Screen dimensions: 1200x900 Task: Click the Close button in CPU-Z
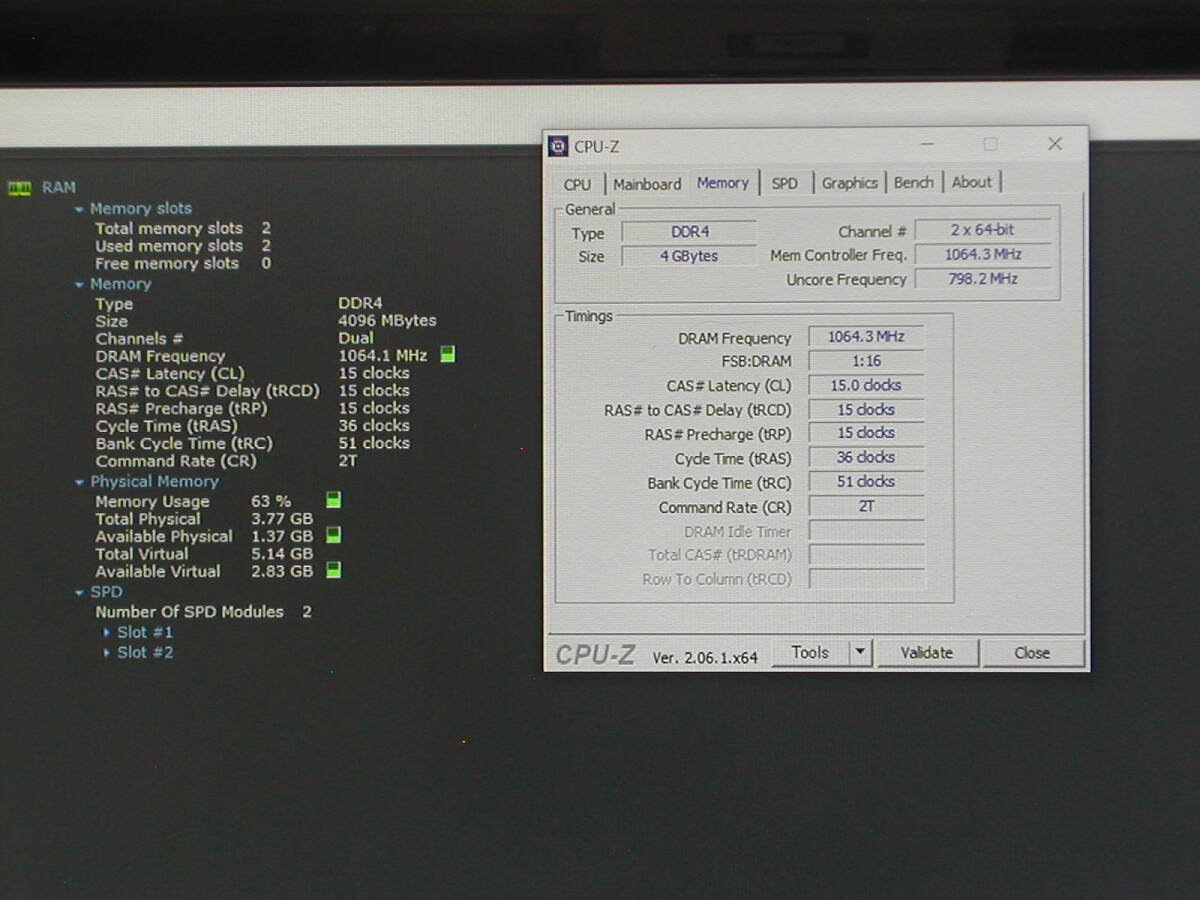[1032, 653]
